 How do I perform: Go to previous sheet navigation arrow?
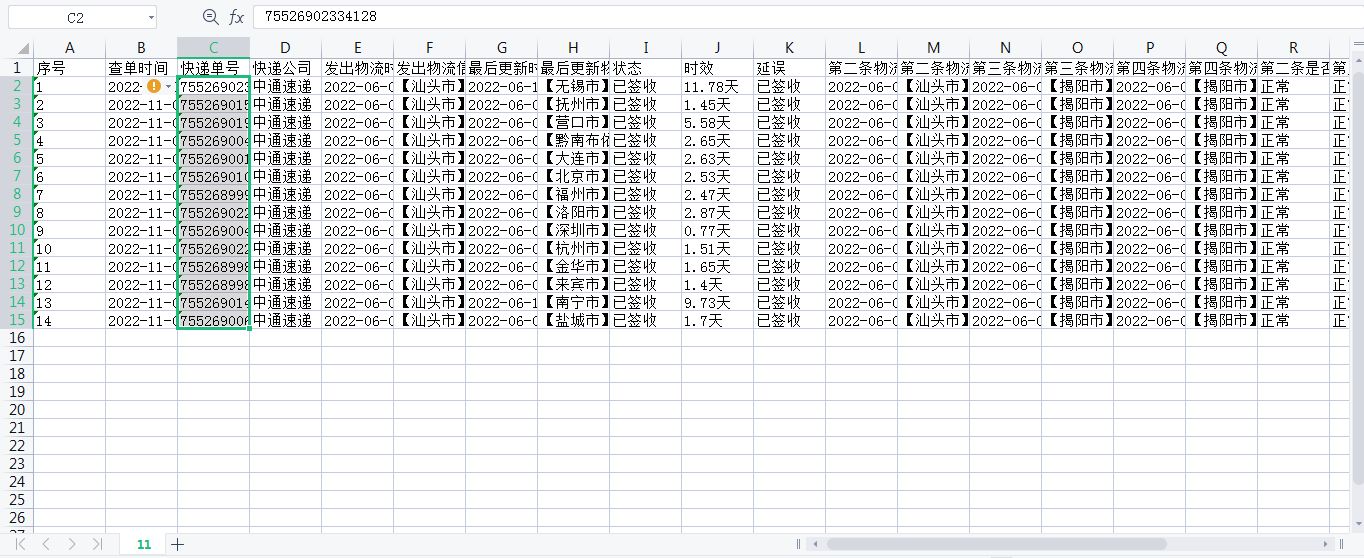[x=45, y=544]
